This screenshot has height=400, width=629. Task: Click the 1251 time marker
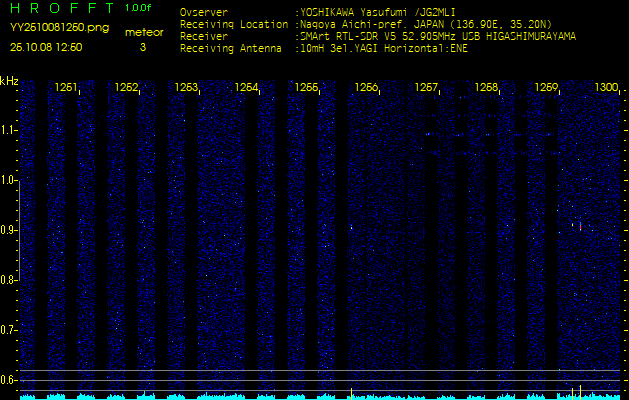(x=66, y=87)
